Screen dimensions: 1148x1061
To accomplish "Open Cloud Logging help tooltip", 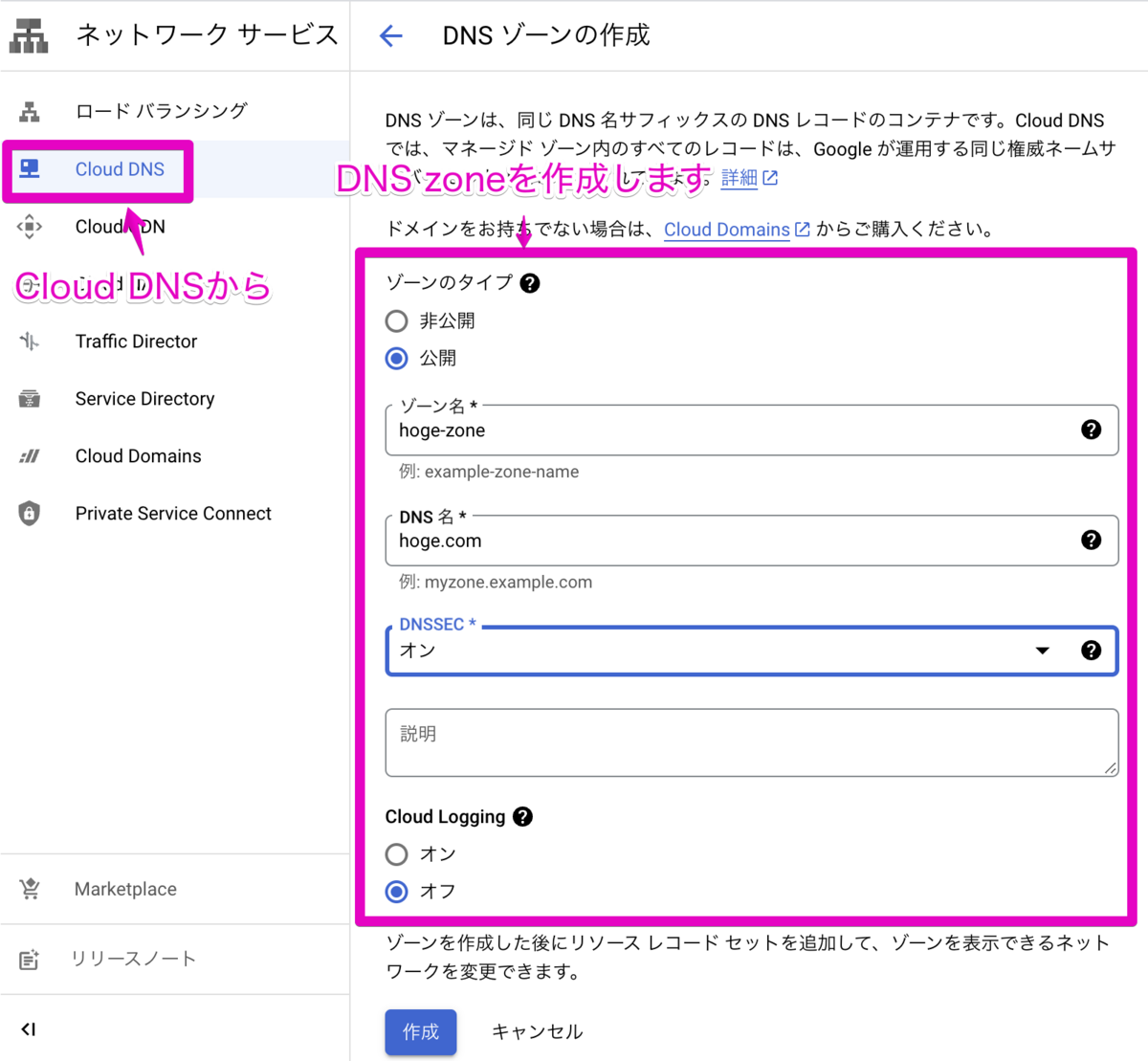I will coord(522,816).
